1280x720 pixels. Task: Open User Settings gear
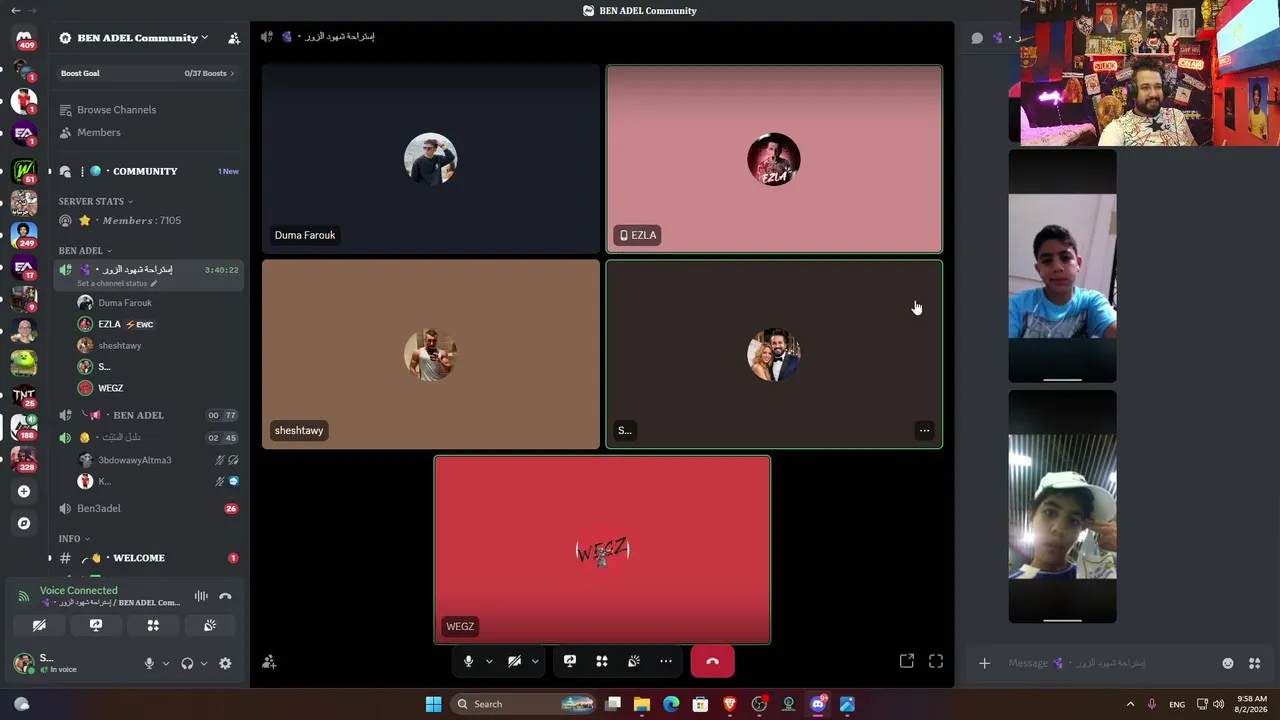[225, 663]
